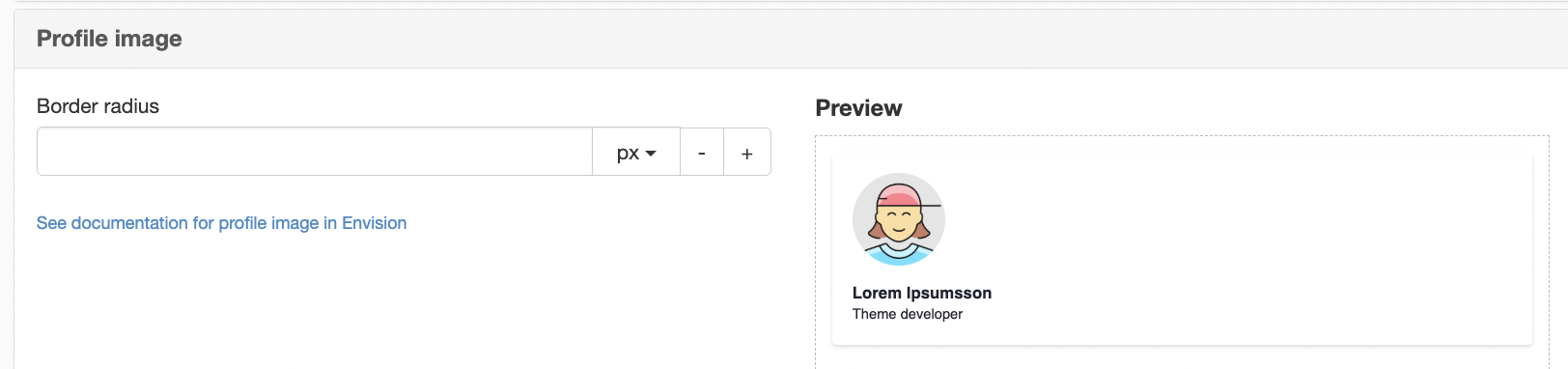1568x369 pixels.
Task: Open the px unit dropdown
Action: point(636,153)
